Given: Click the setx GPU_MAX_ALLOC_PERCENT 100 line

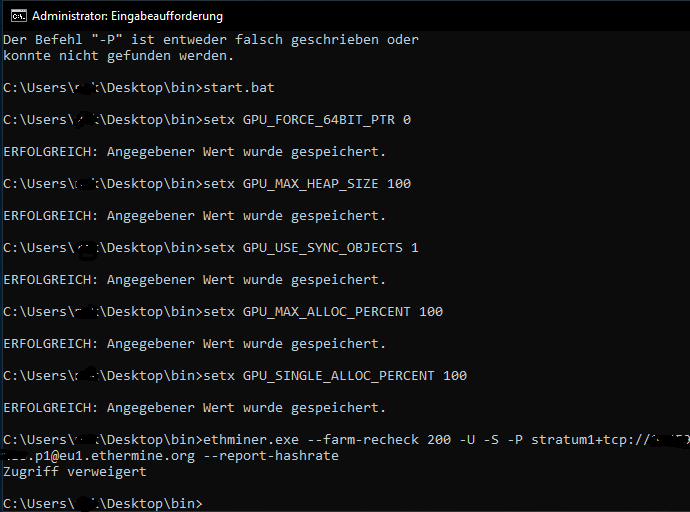Looking at the screenshot, I should coord(223,311).
